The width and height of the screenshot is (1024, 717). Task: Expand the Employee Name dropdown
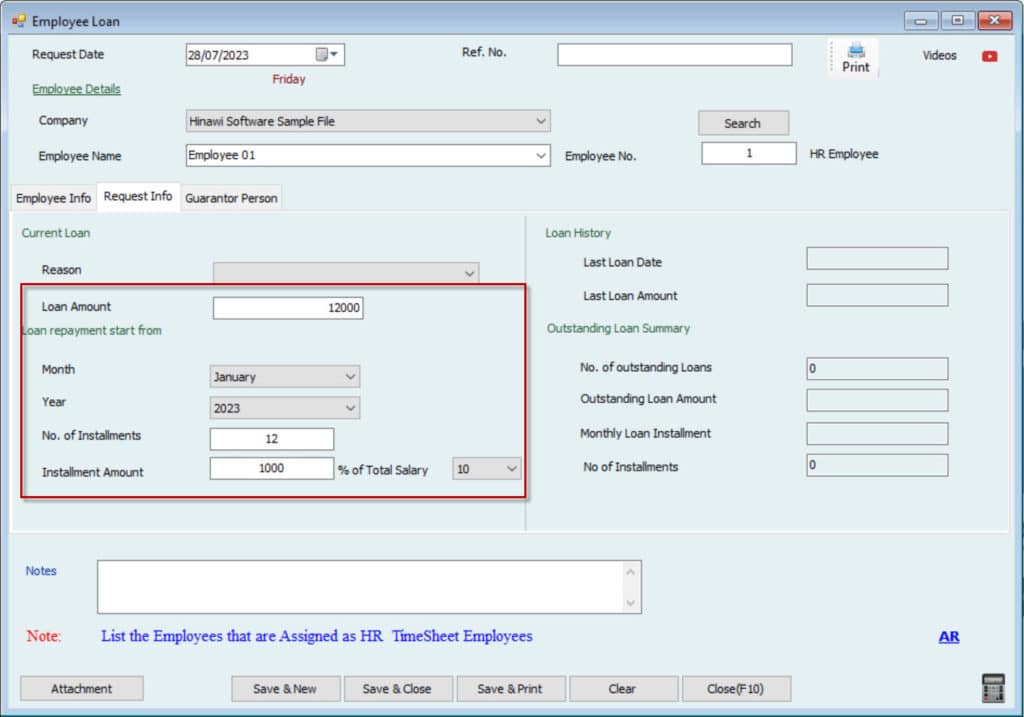click(x=541, y=155)
